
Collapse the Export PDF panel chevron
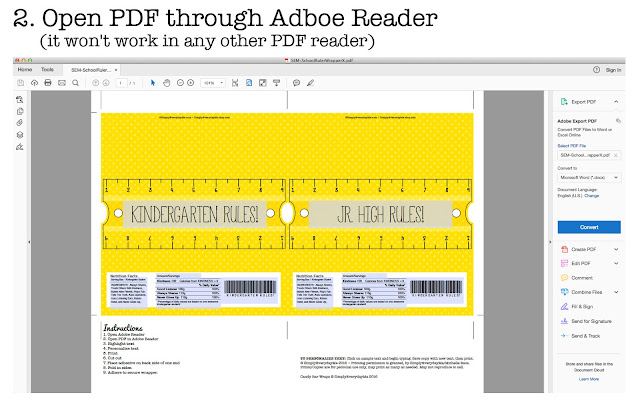click(616, 102)
